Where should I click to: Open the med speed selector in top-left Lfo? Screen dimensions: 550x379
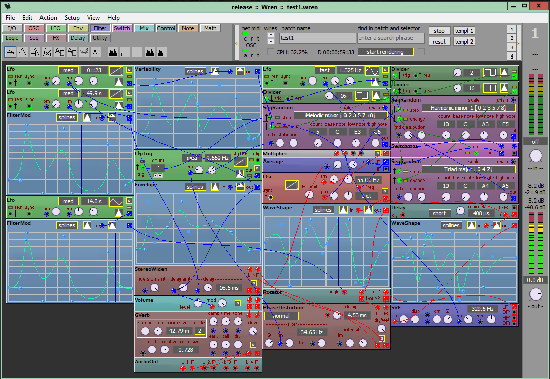coord(68,71)
